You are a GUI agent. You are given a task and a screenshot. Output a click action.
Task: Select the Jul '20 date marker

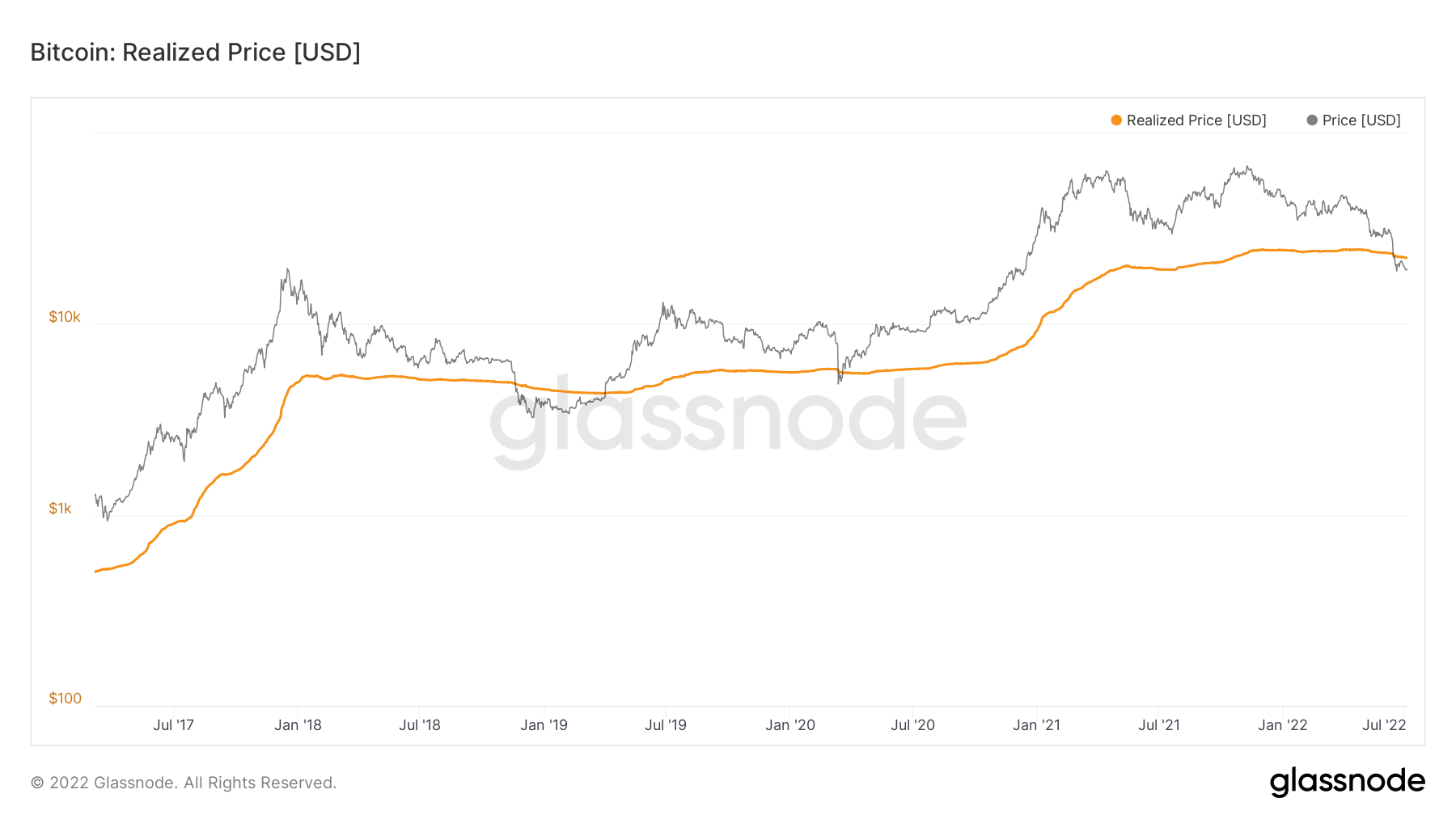click(x=912, y=725)
